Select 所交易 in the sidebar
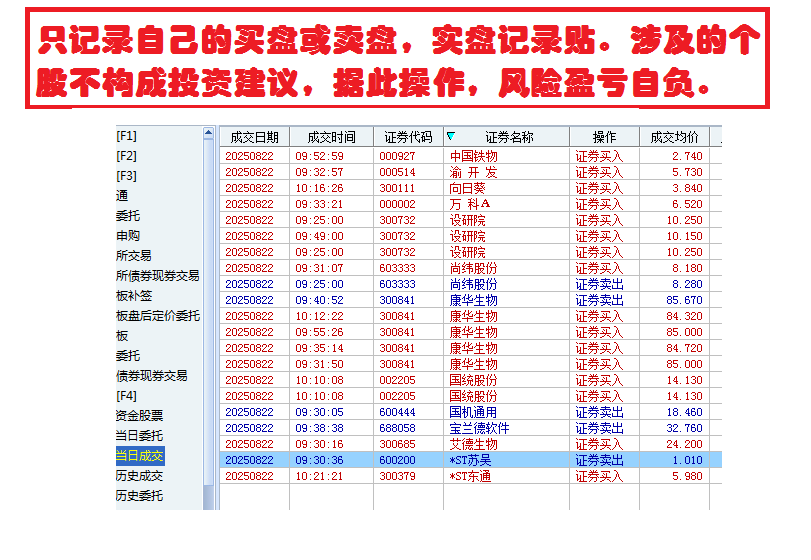 click(133, 256)
